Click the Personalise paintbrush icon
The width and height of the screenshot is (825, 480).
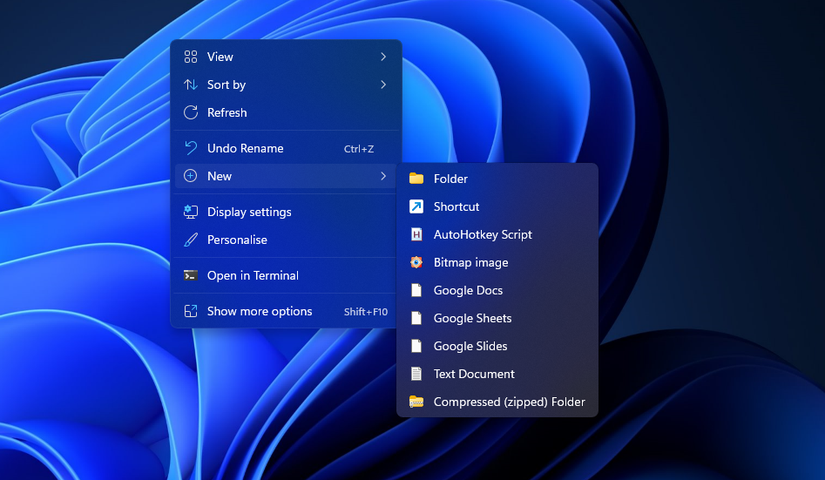point(190,240)
